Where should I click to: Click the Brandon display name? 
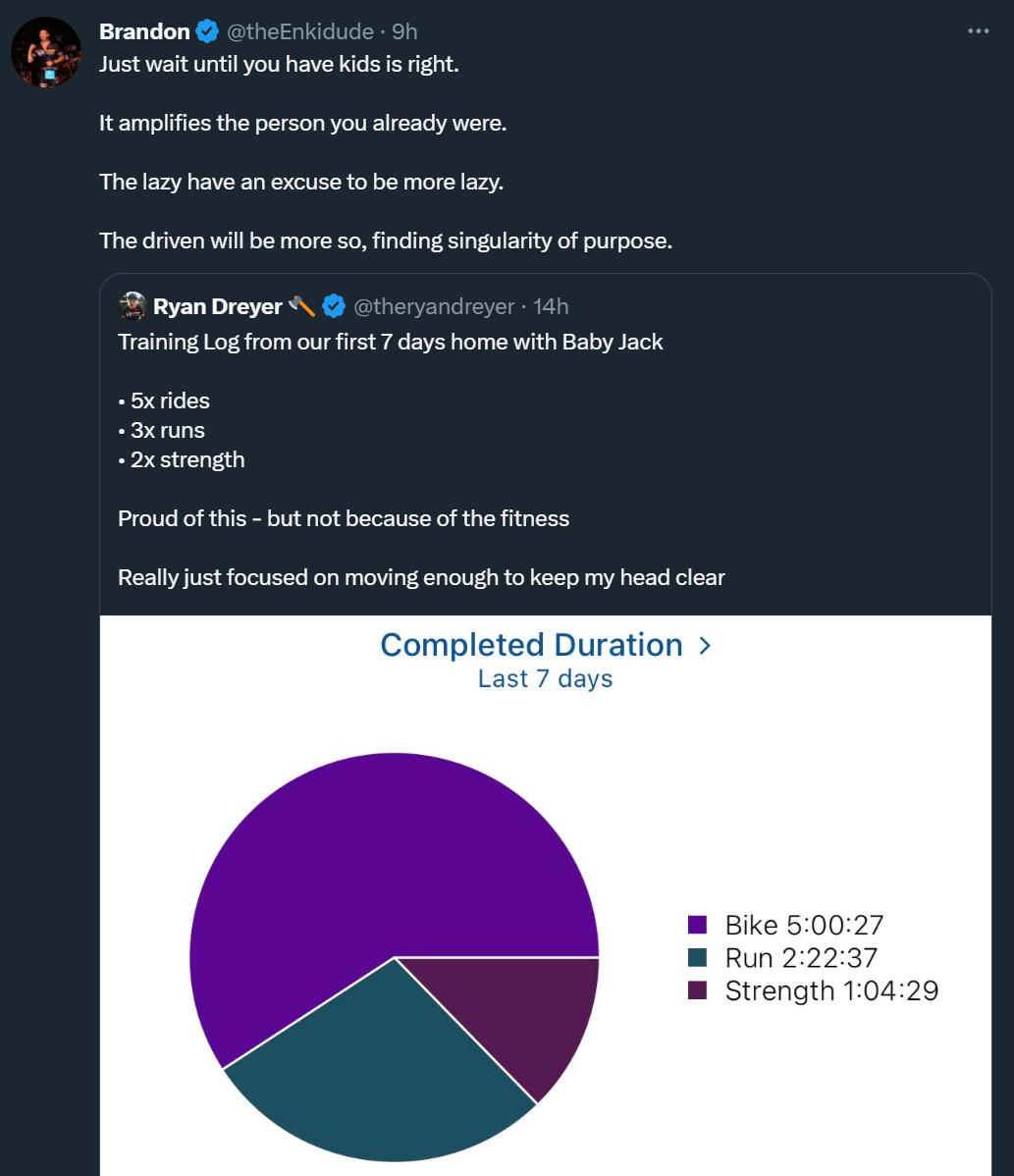[x=144, y=31]
